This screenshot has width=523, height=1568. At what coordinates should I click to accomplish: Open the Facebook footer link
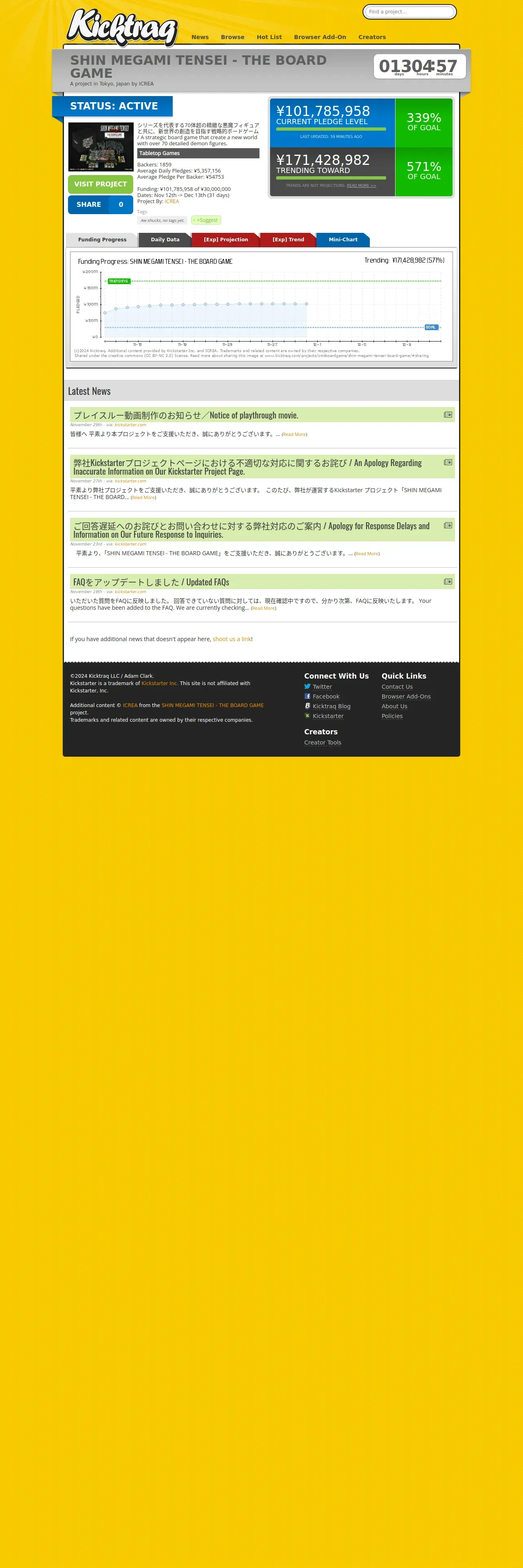[326, 696]
